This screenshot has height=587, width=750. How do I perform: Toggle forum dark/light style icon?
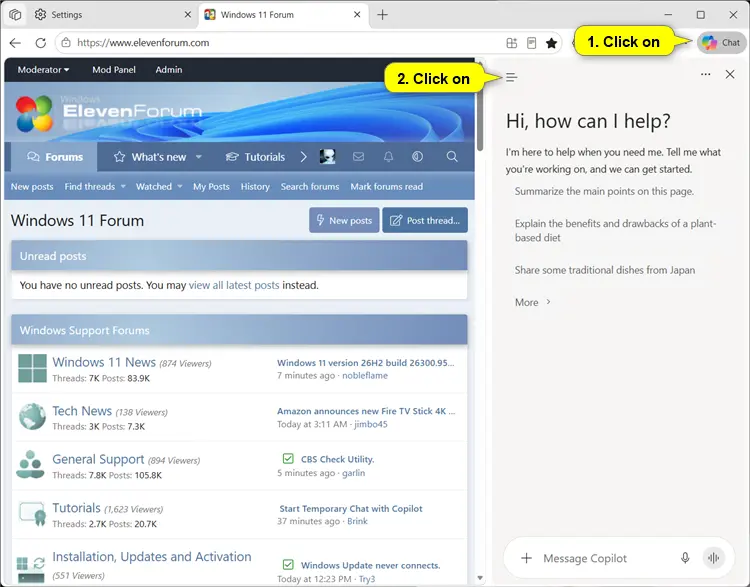tap(418, 157)
